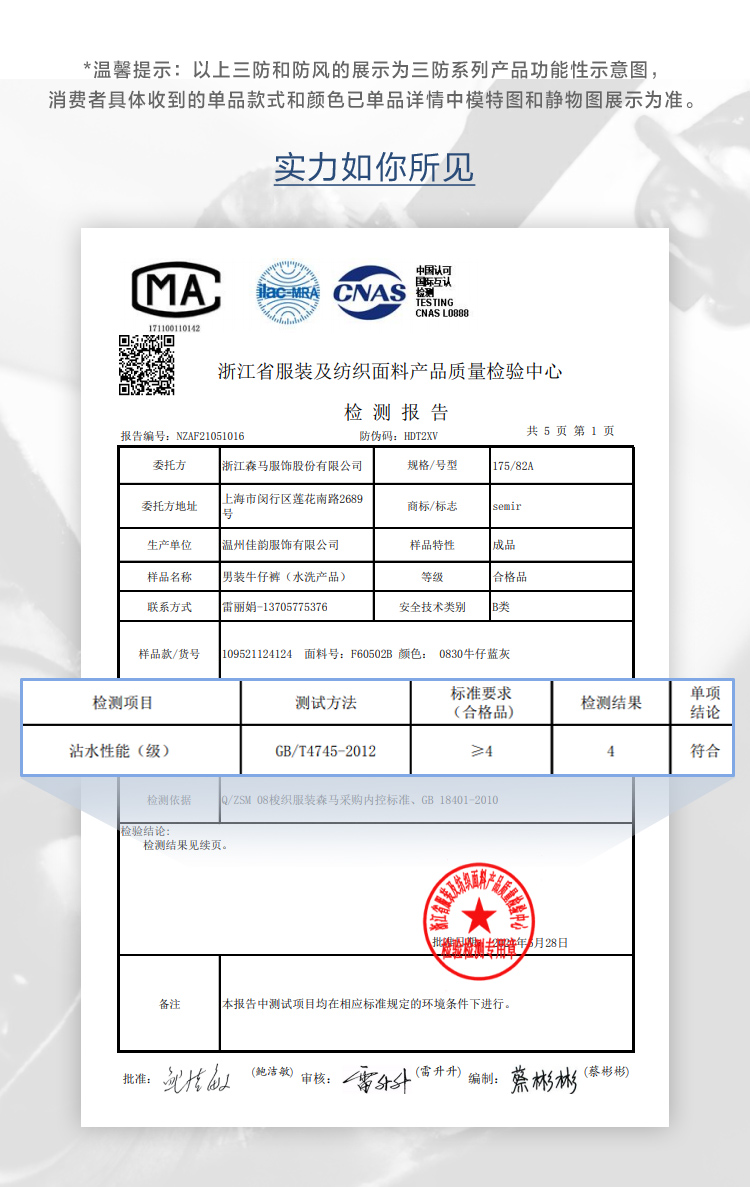Viewport: 750px width, 1187px height.
Task: Click the 委托方地址 label cell
Action: click(x=170, y=506)
